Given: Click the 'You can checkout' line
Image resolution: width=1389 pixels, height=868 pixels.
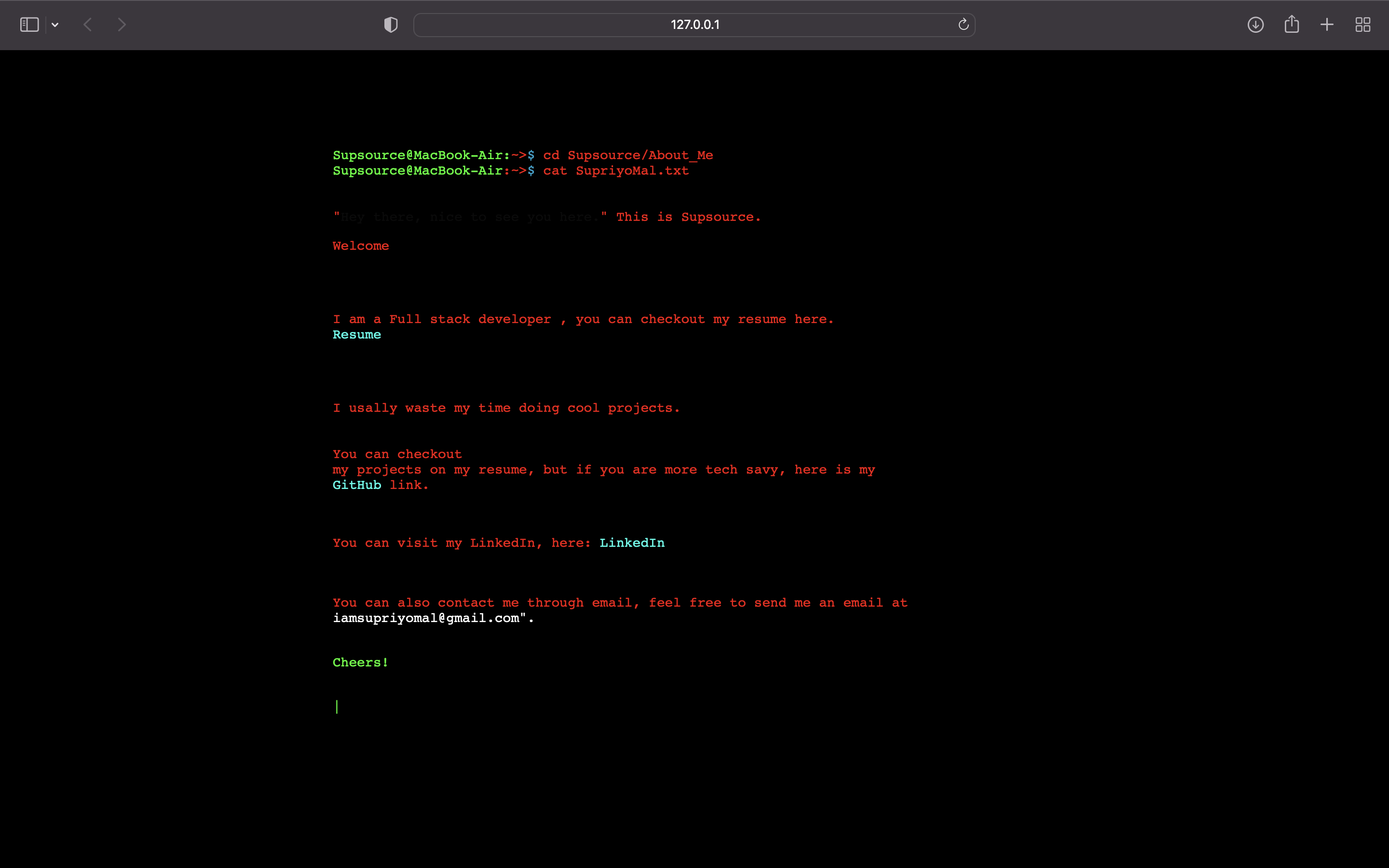Looking at the screenshot, I should point(397,454).
